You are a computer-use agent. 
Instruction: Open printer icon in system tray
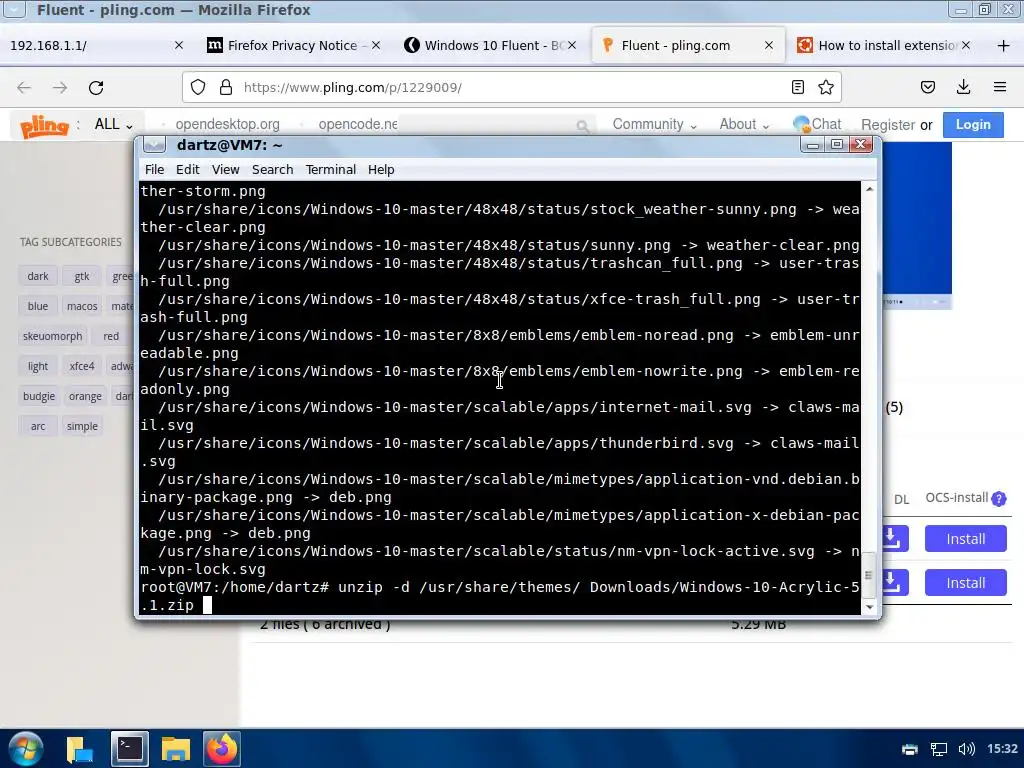click(910, 749)
